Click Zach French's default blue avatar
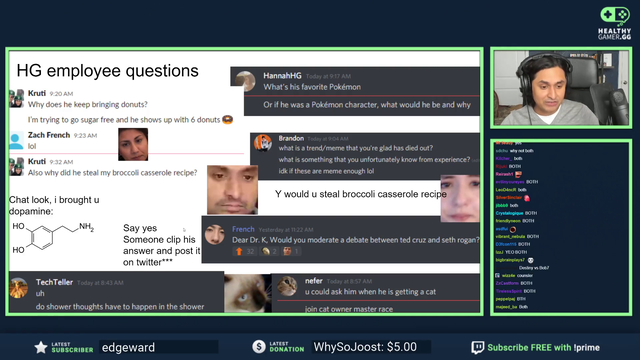The width and height of the screenshot is (640, 360). (x=16, y=141)
